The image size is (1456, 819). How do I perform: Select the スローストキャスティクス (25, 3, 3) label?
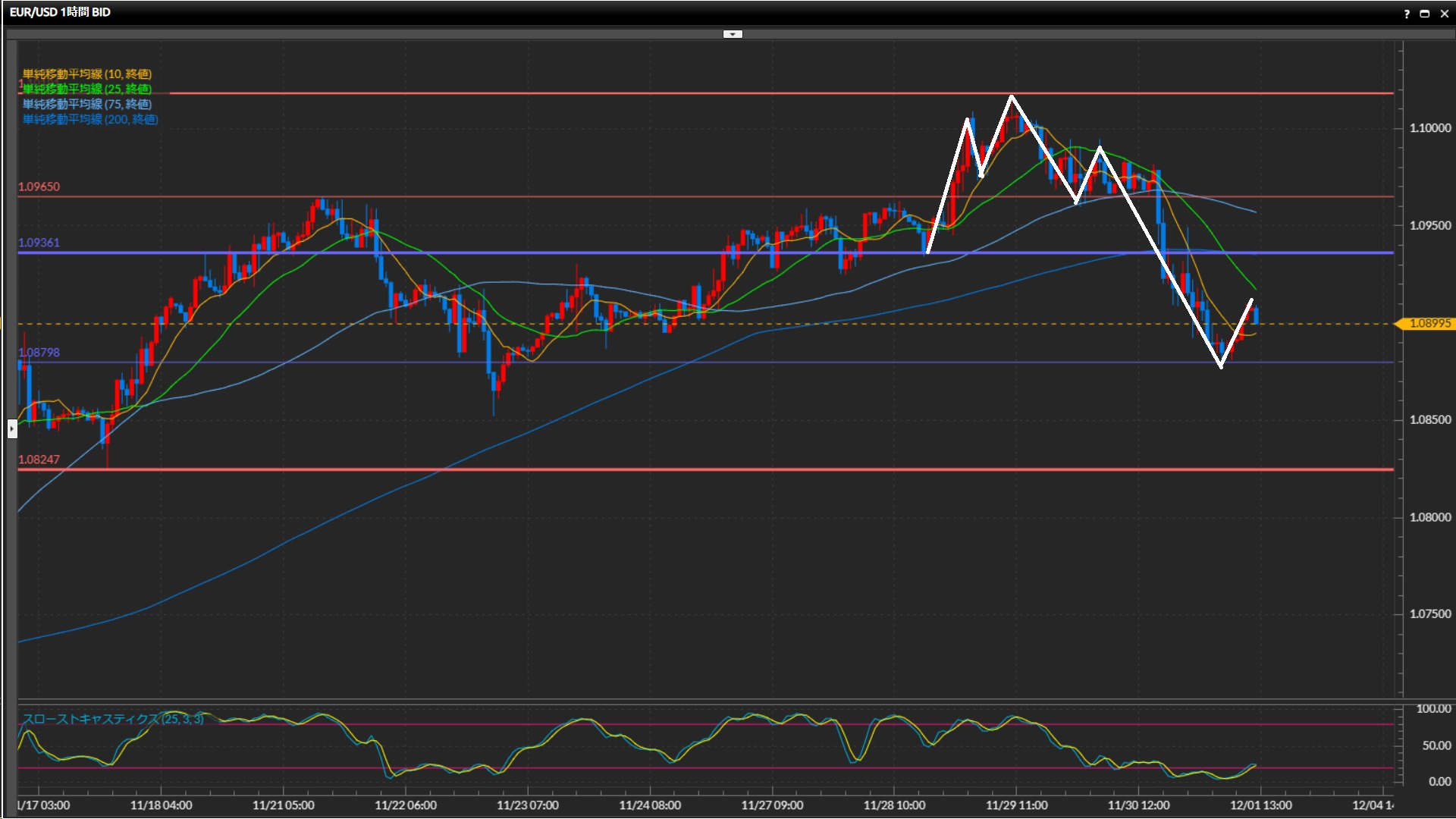tap(113, 719)
